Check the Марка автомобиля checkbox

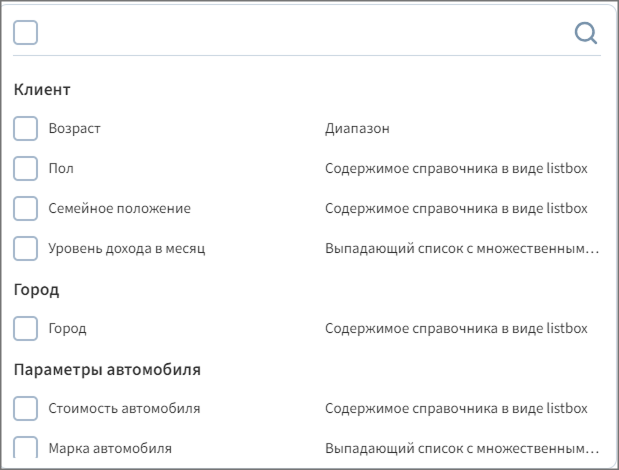click(26, 448)
